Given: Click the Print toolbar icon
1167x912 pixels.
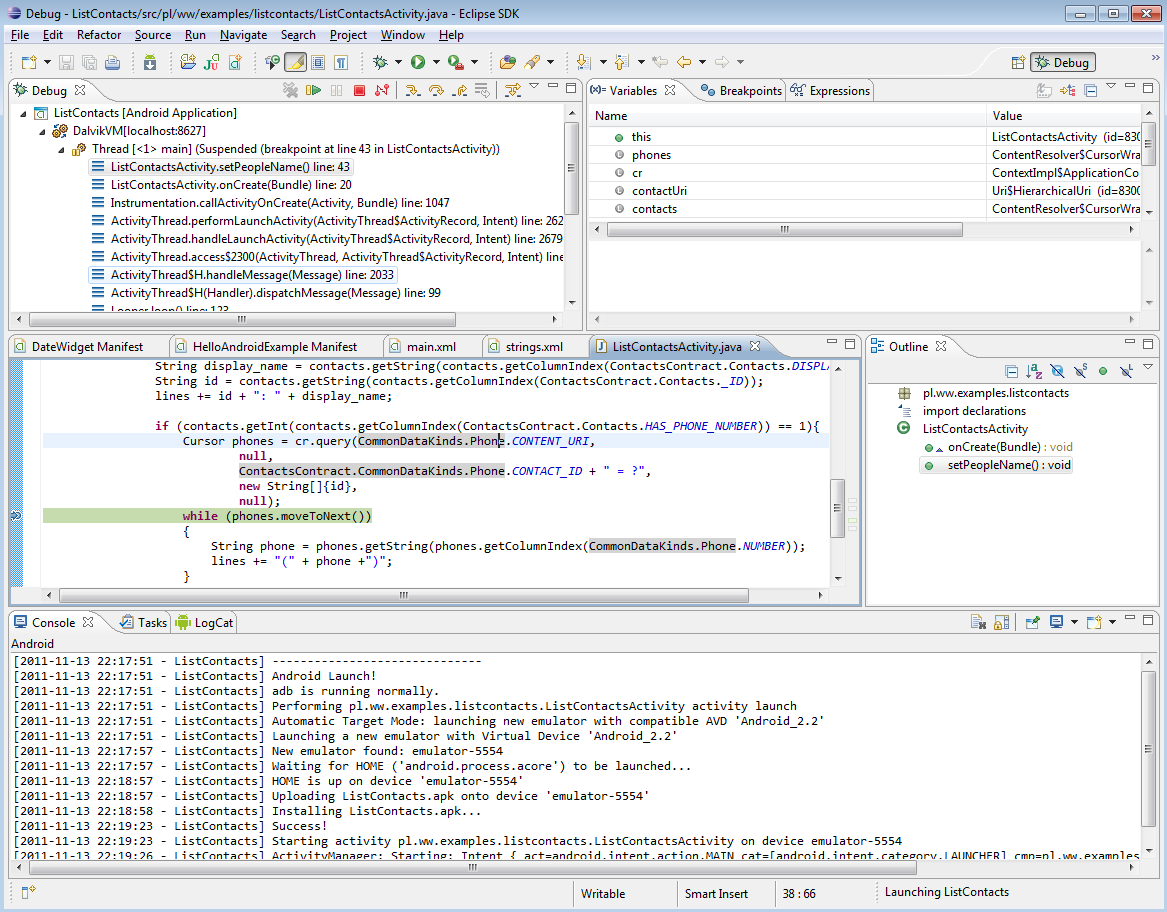Looking at the screenshot, I should point(112,63).
